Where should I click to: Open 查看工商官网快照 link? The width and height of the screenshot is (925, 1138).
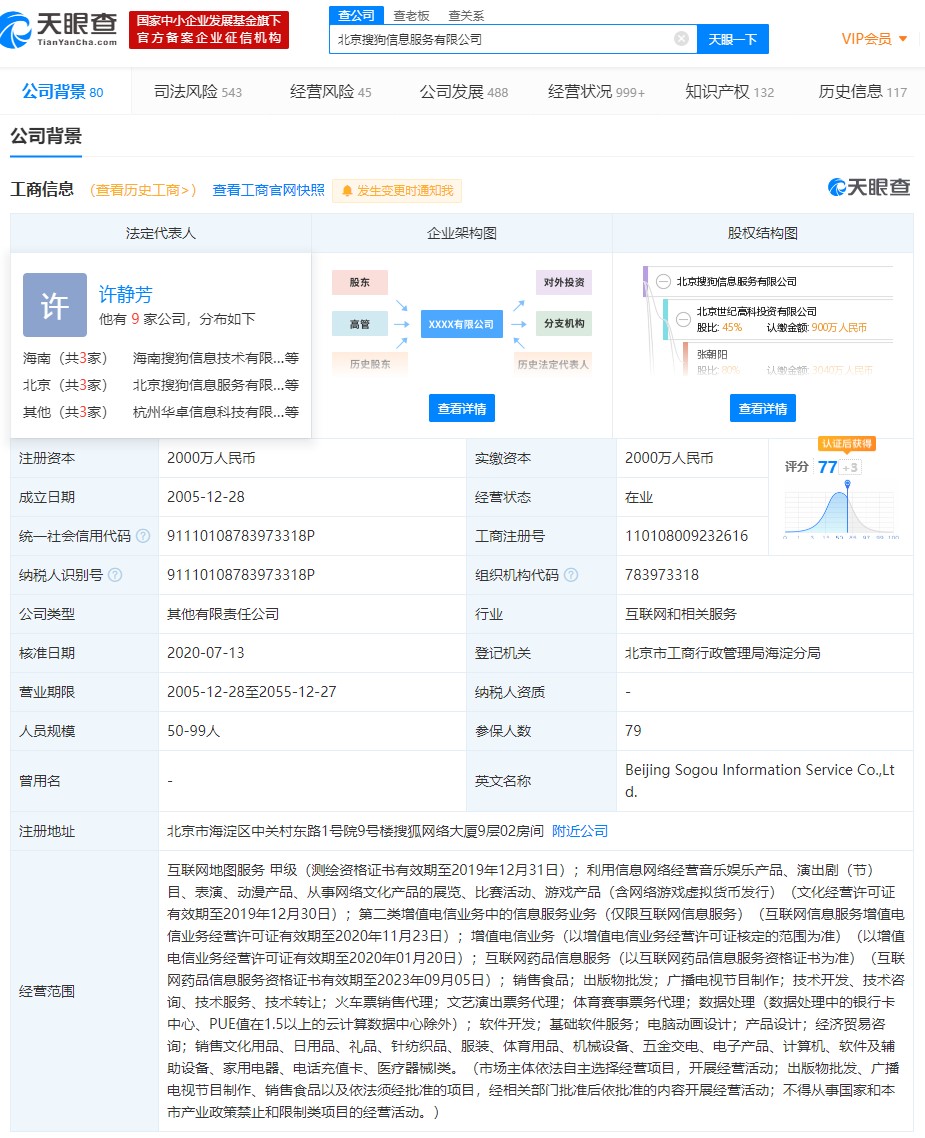[x=268, y=190]
